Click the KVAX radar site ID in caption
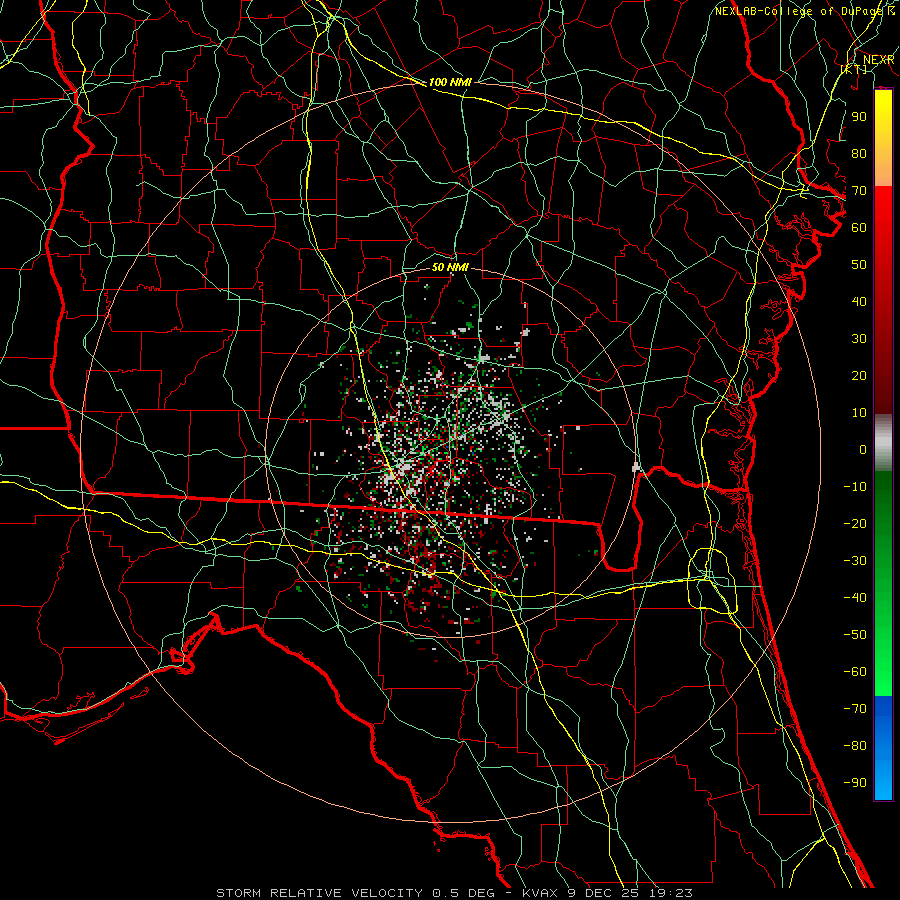The width and height of the screenshot is (900, 900). click(540, 893)
